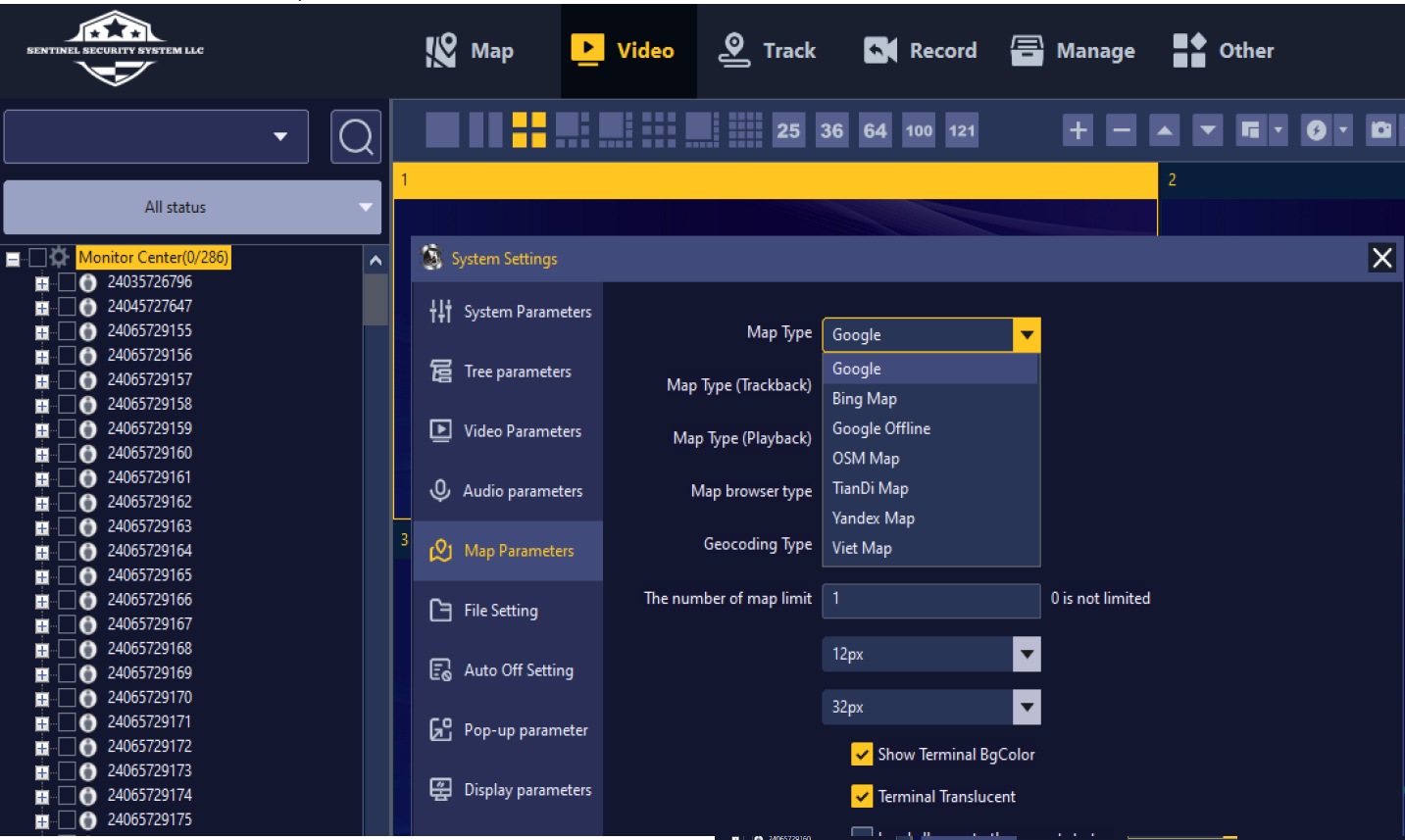
Task: Open Video Parameters settings section
Action: (x=522, y=431)
